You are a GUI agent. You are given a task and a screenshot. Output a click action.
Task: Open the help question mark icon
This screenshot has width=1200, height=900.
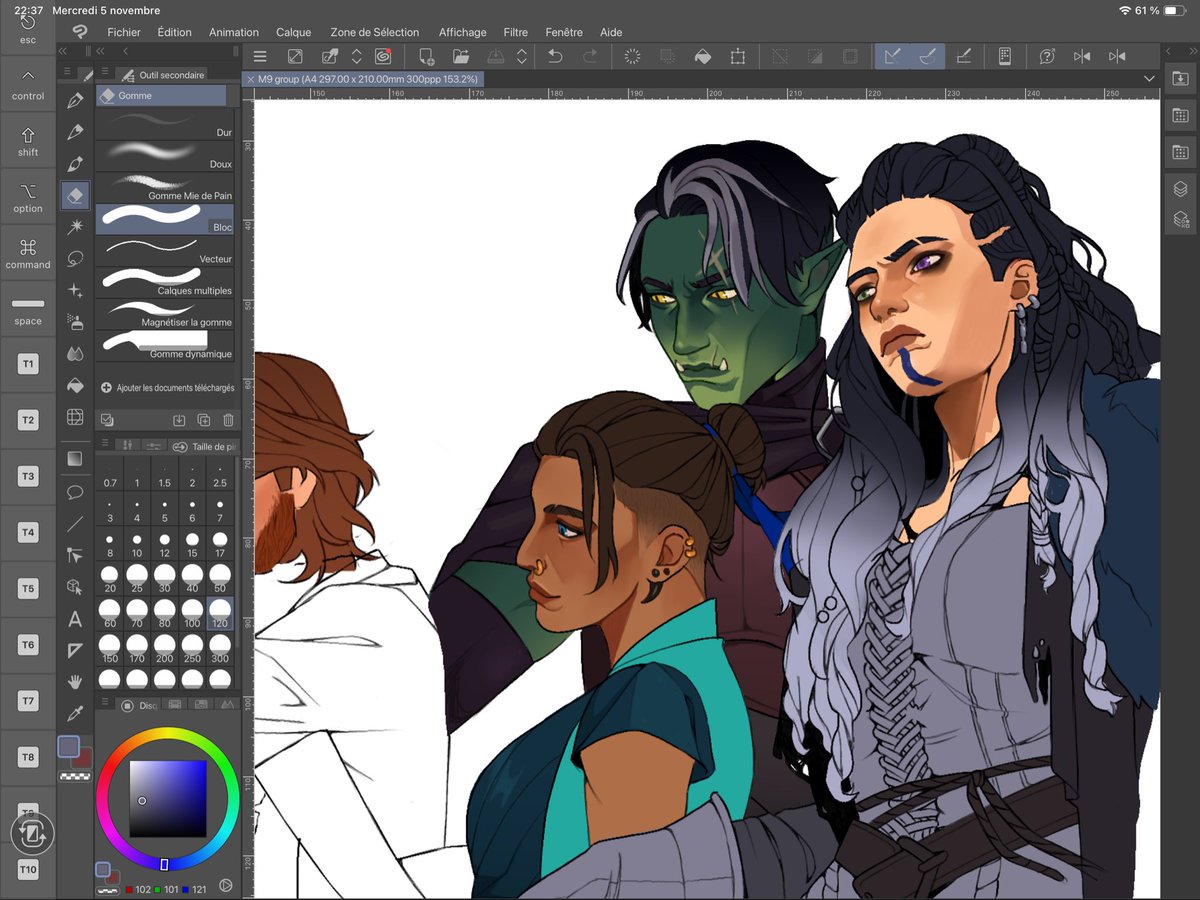tap(1047, 56)
